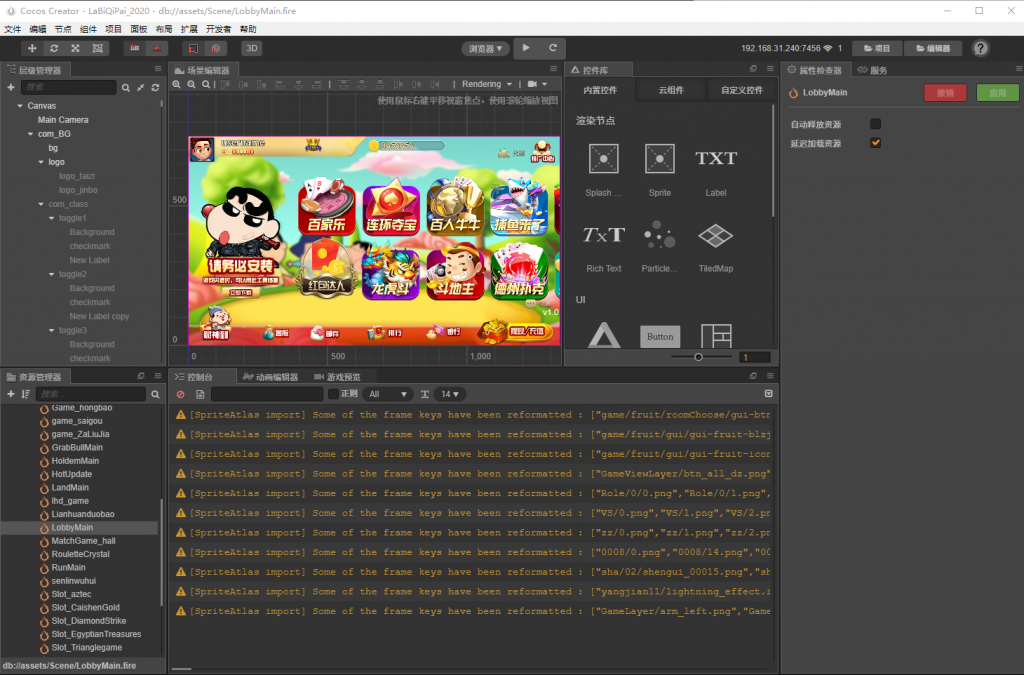
Task: Switch to the 内置控件 tab
Action: (x=600, y=90)
